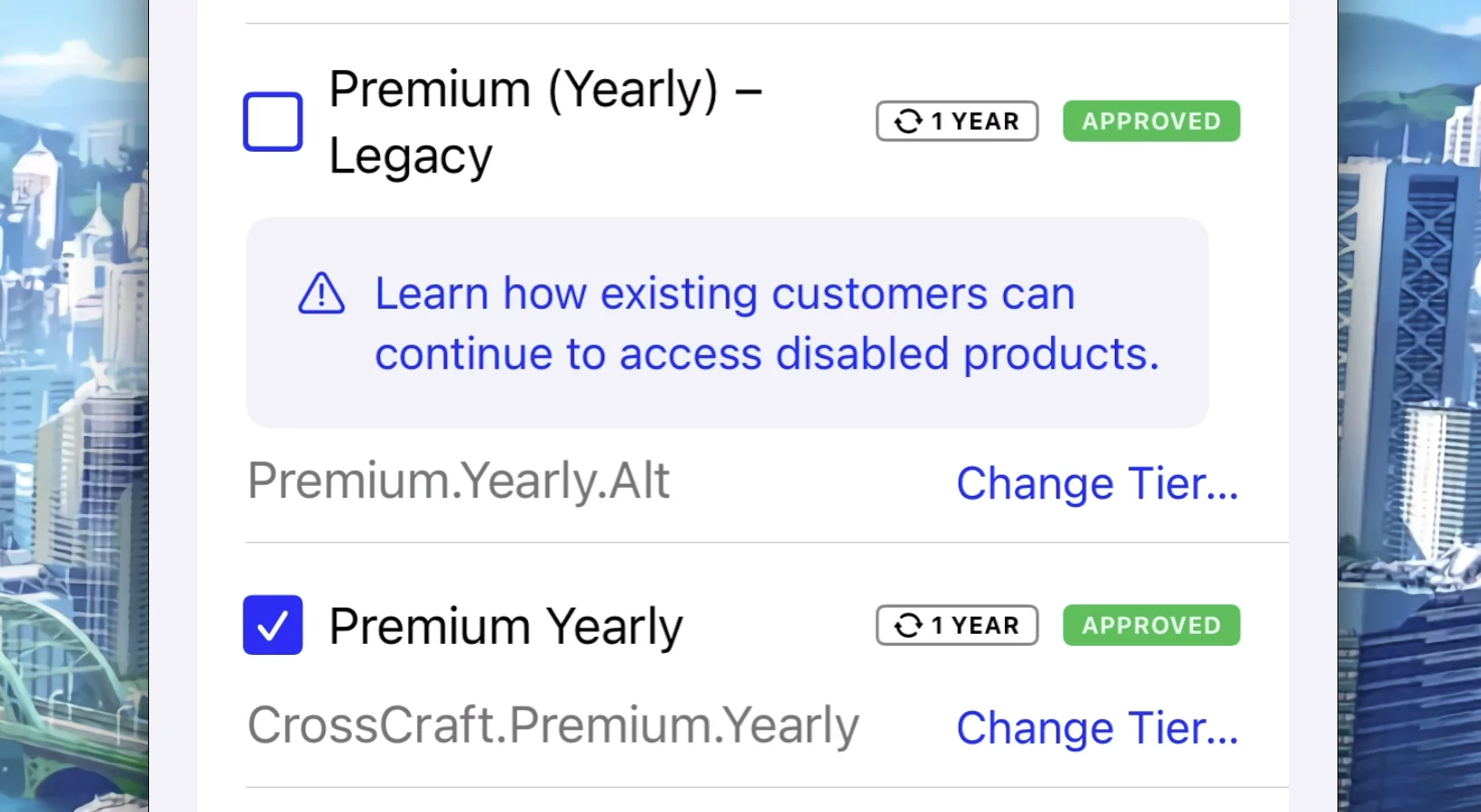
Task: Select the Premium Yearly subscription title
Action: 506,624
